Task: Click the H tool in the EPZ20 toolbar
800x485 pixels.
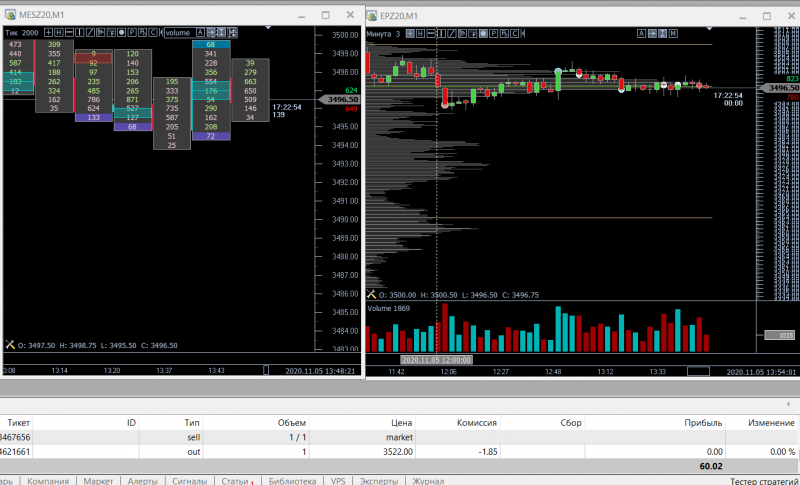Action: (420, 34)
